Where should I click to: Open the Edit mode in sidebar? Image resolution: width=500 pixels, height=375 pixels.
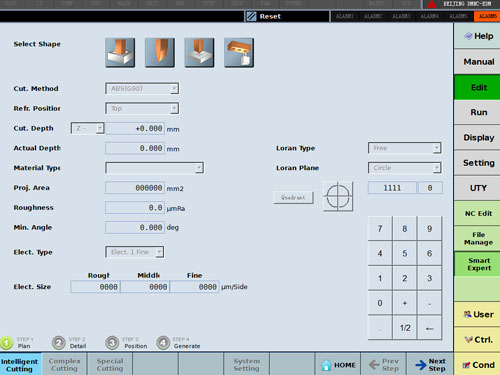tap(477, 87)
